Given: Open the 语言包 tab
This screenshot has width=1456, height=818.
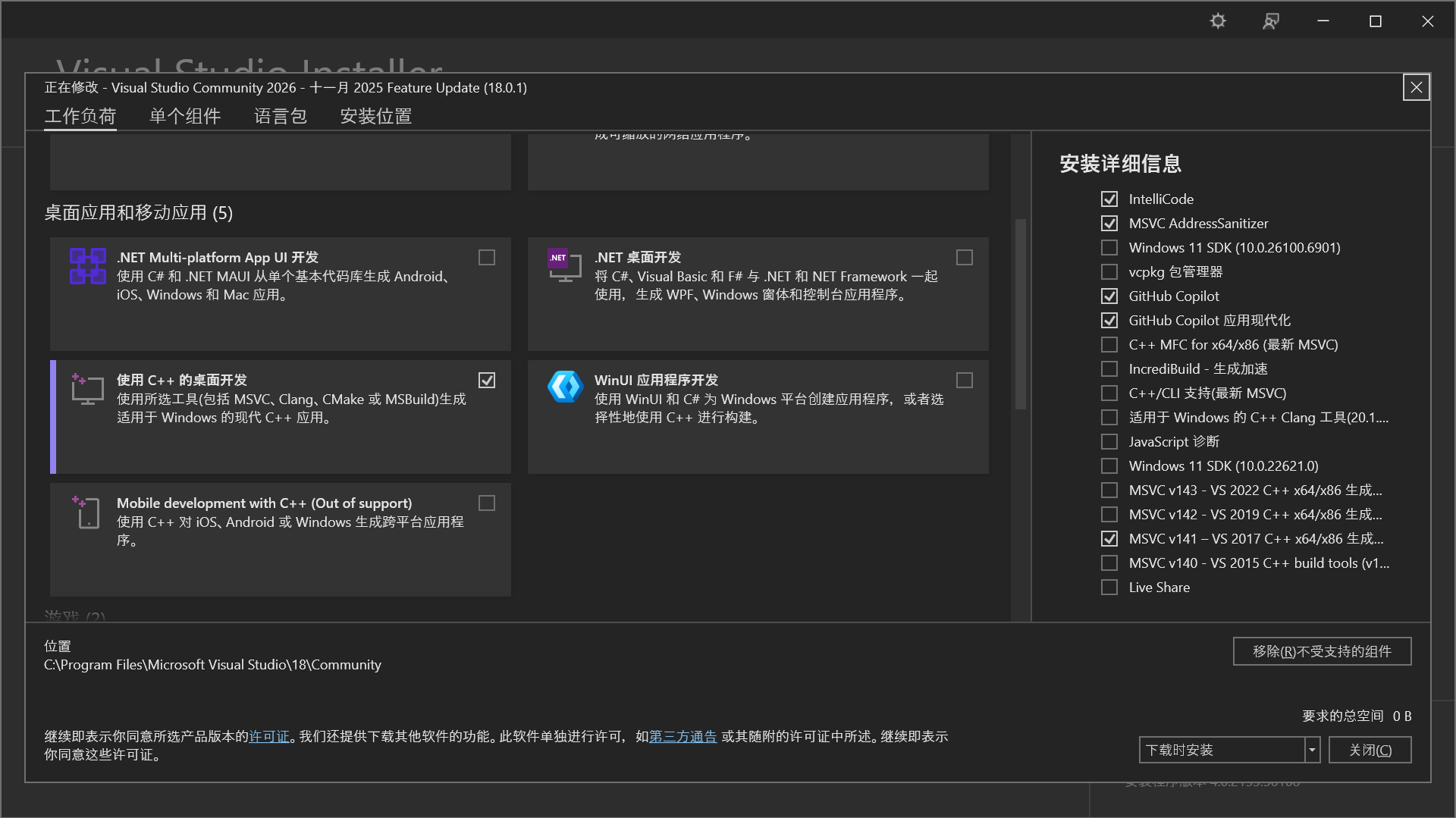Looking at the screenshot, I should (x=280, y=116).
